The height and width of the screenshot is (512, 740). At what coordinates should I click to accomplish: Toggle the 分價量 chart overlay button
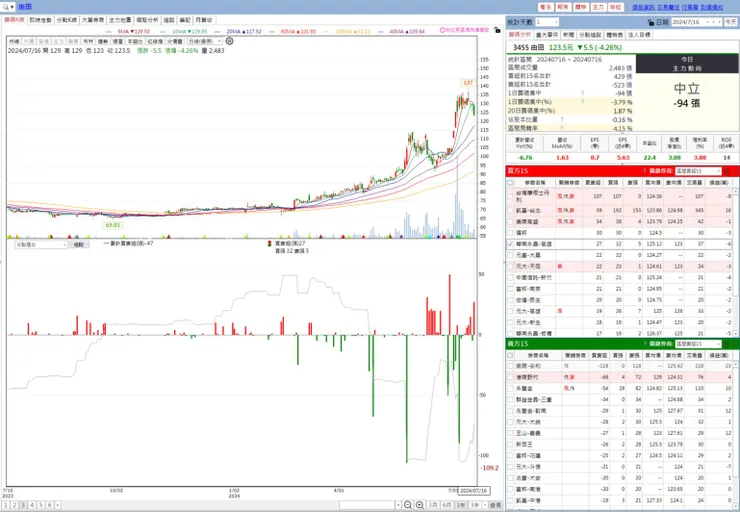click(175, 42)
